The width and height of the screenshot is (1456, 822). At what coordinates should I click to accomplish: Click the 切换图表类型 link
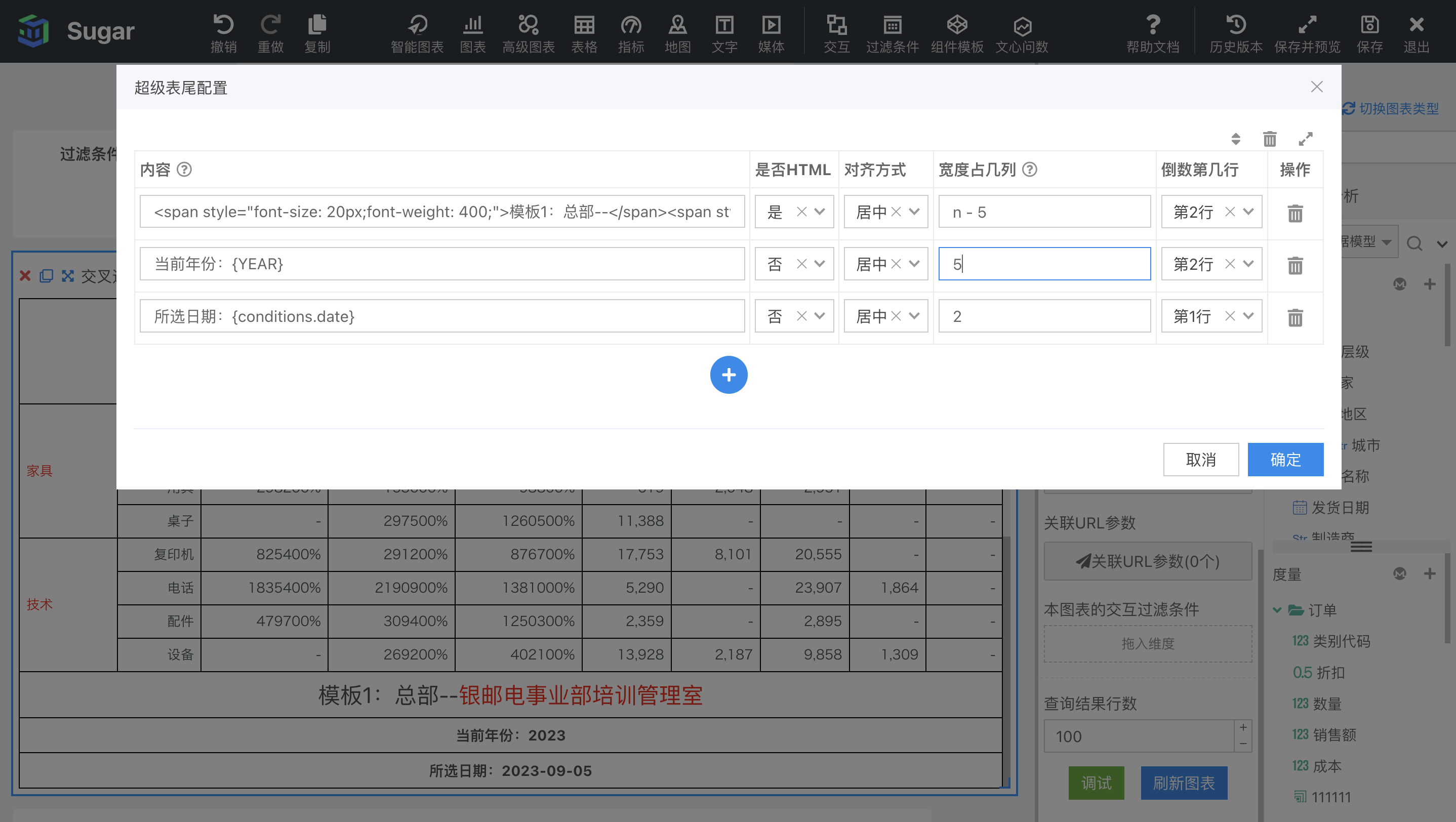click(1391, 108)
